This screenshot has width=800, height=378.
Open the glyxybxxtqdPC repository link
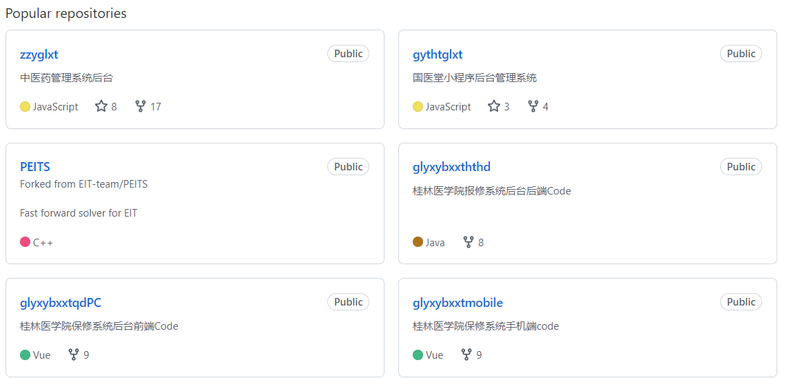[61, 303]
